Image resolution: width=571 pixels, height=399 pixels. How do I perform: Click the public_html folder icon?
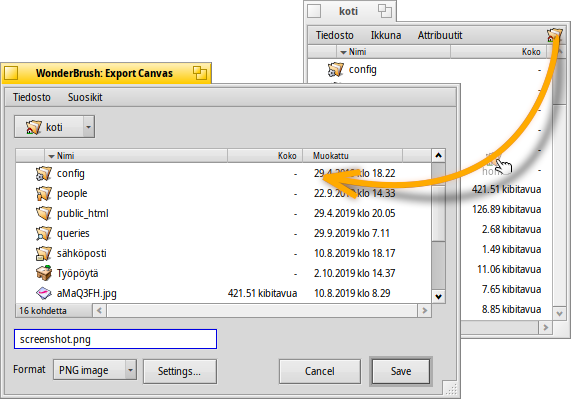pos(44,214)
